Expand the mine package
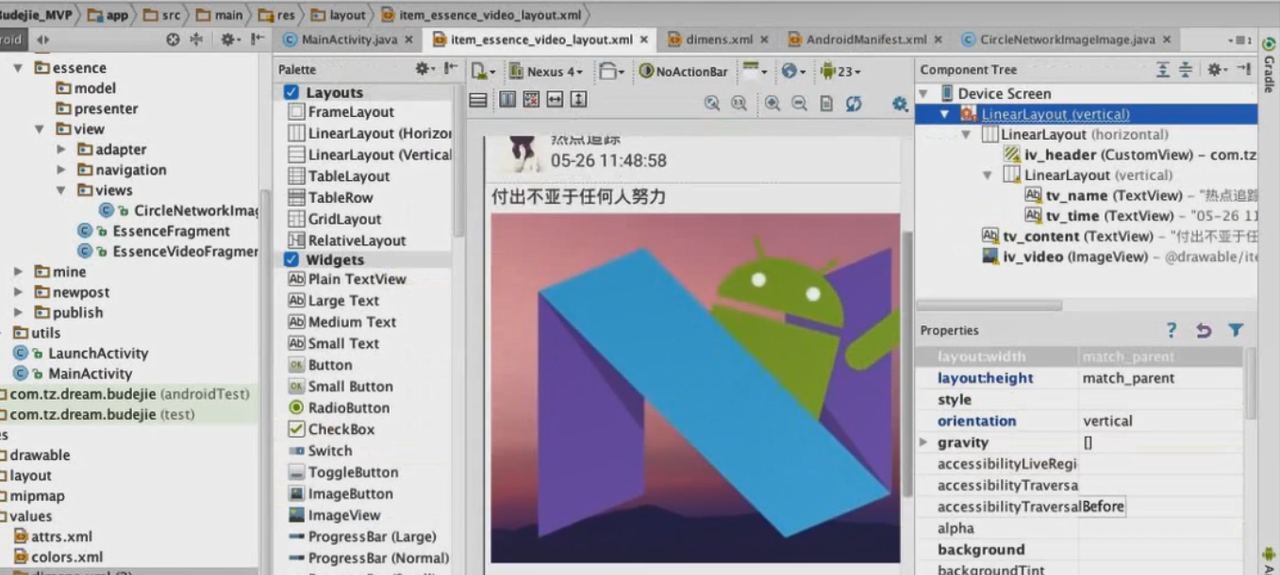Image resolution: width=1280 pixels, height=575 pixels. (18, 272)
